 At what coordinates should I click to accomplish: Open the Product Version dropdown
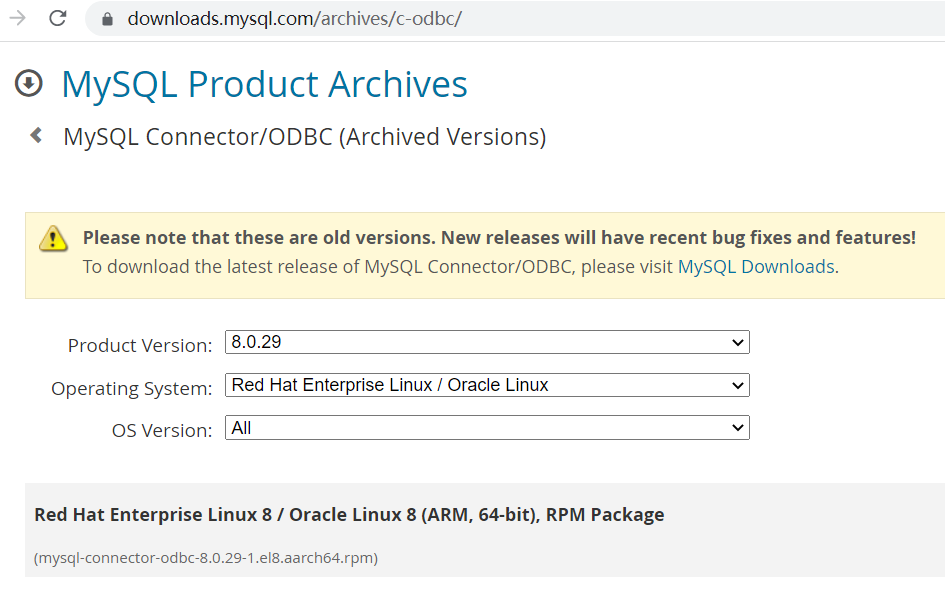487,342
